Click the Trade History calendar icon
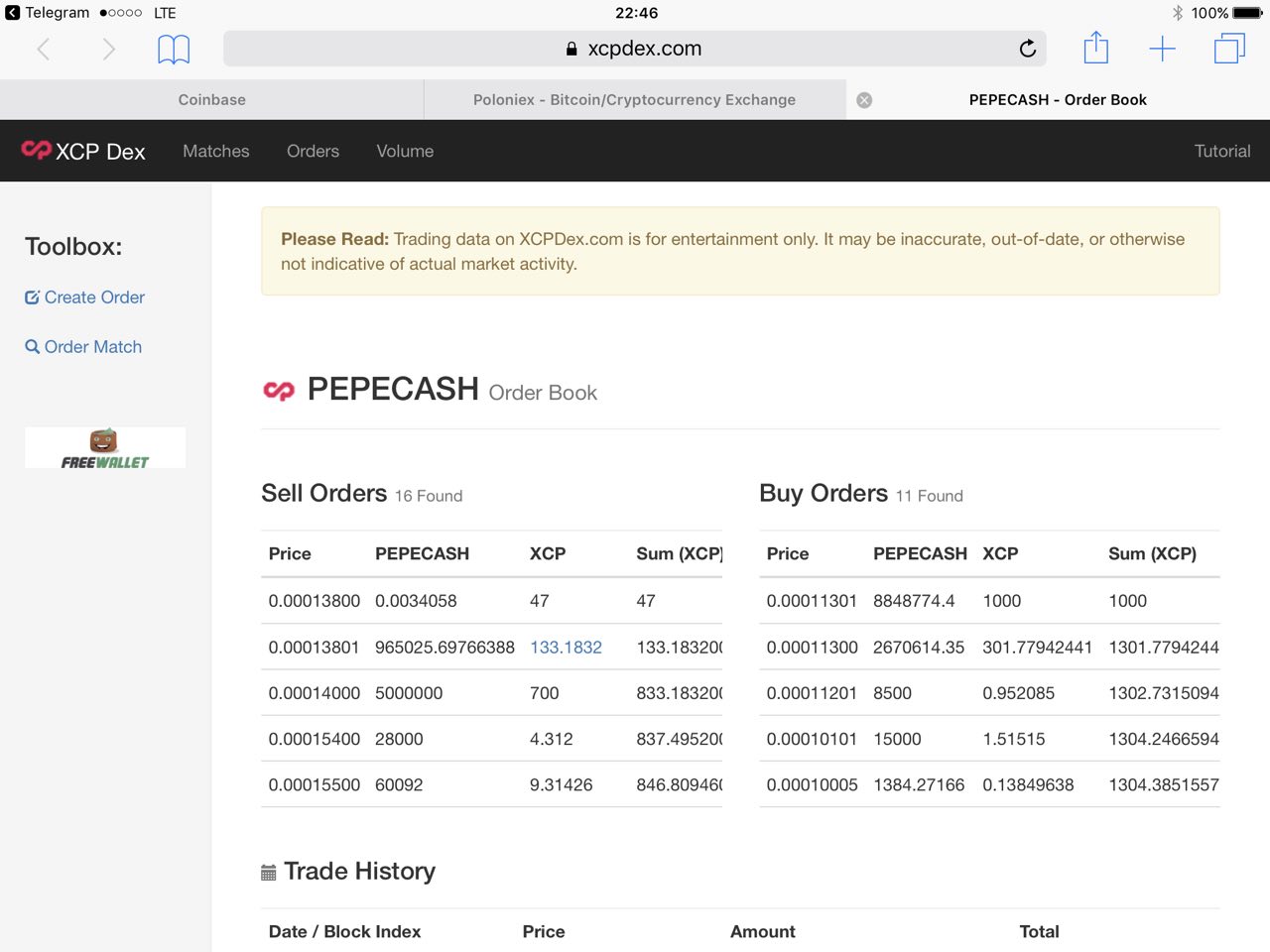Viewport: 1270px width, 952px height. [x=268, y=873]
